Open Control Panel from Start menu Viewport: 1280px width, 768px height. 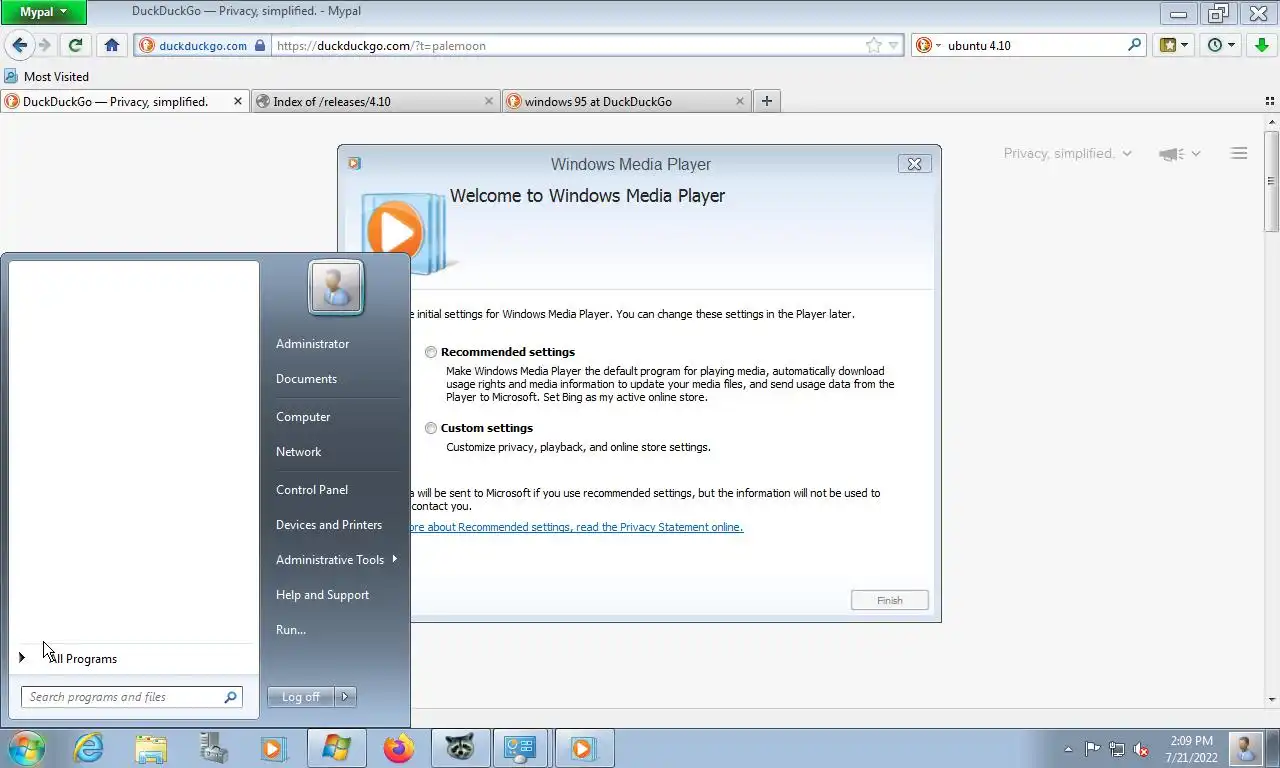click(x=312, y=490)
